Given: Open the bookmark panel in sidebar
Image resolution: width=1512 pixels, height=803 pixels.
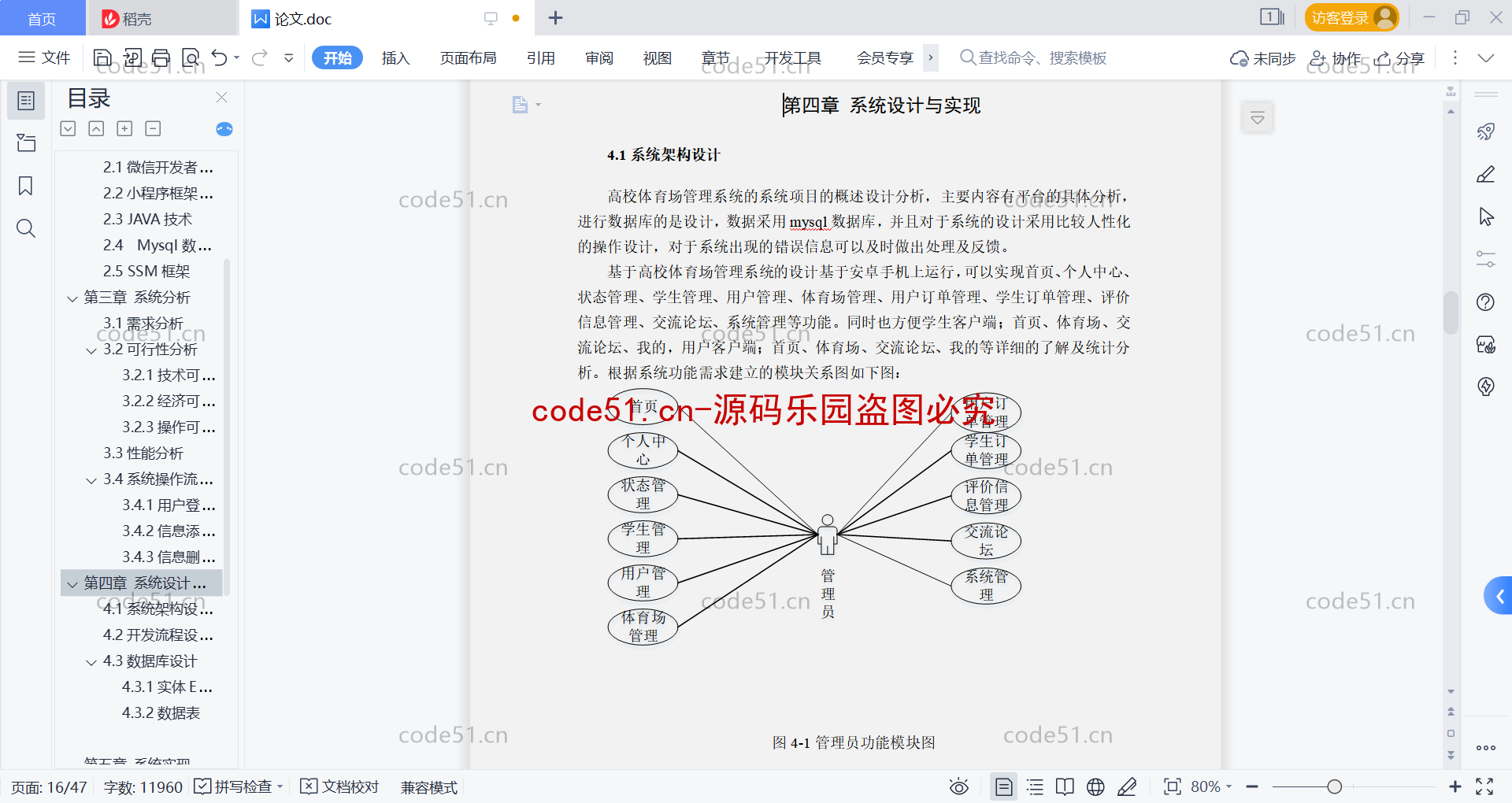Looking at the screenshot, I should pyautogui.click(x=26, y=186).
